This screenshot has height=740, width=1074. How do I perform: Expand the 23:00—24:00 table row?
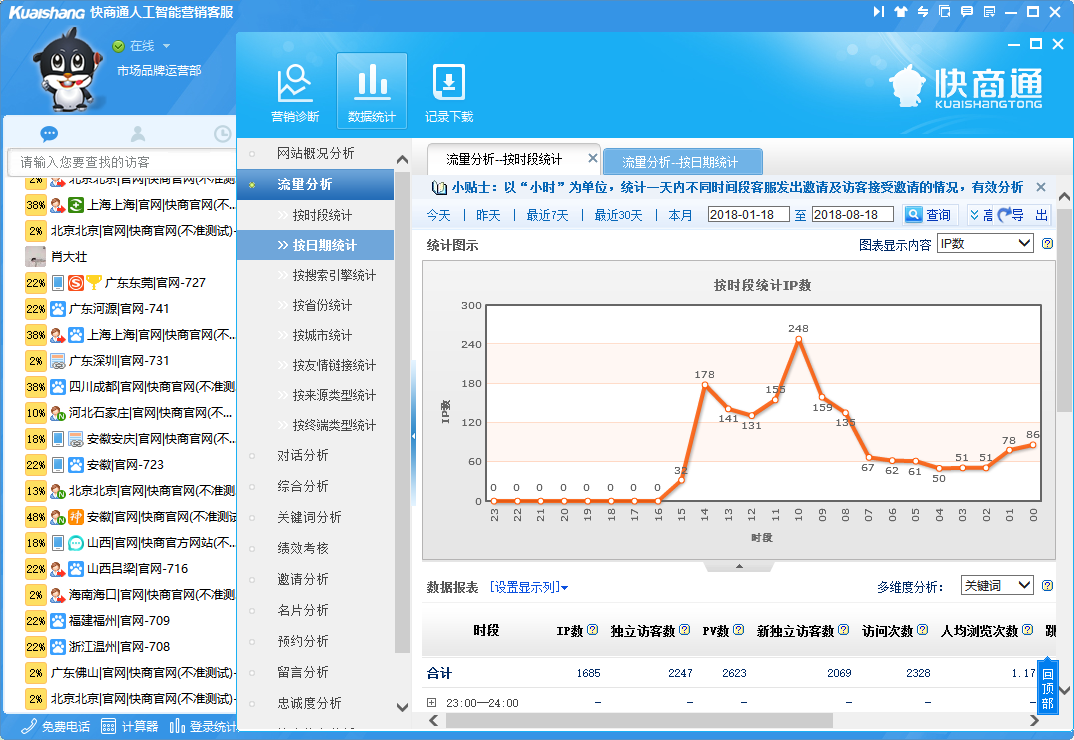point(432,703)
